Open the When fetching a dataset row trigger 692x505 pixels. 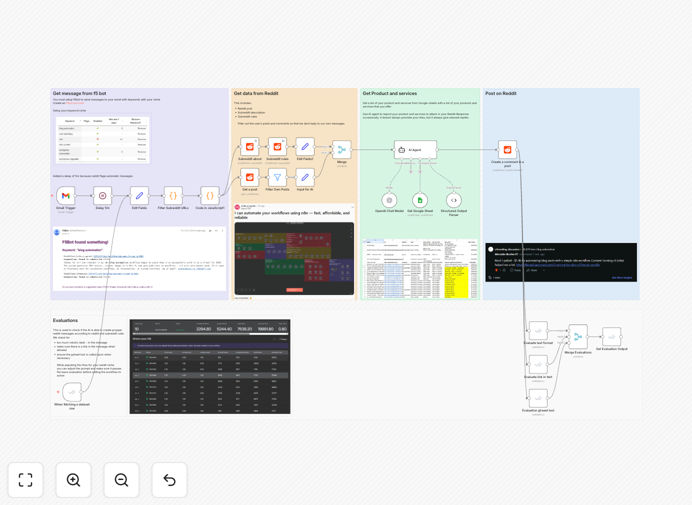point(72,392)
